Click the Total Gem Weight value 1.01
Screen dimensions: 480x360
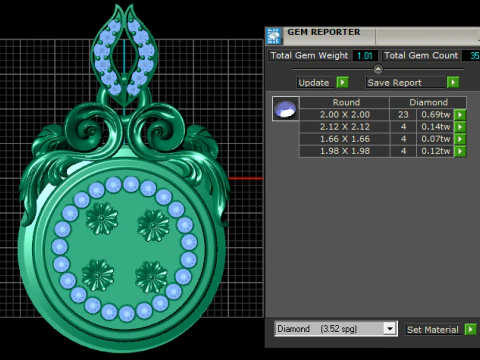pyautogui.click(x=365, y=56)
